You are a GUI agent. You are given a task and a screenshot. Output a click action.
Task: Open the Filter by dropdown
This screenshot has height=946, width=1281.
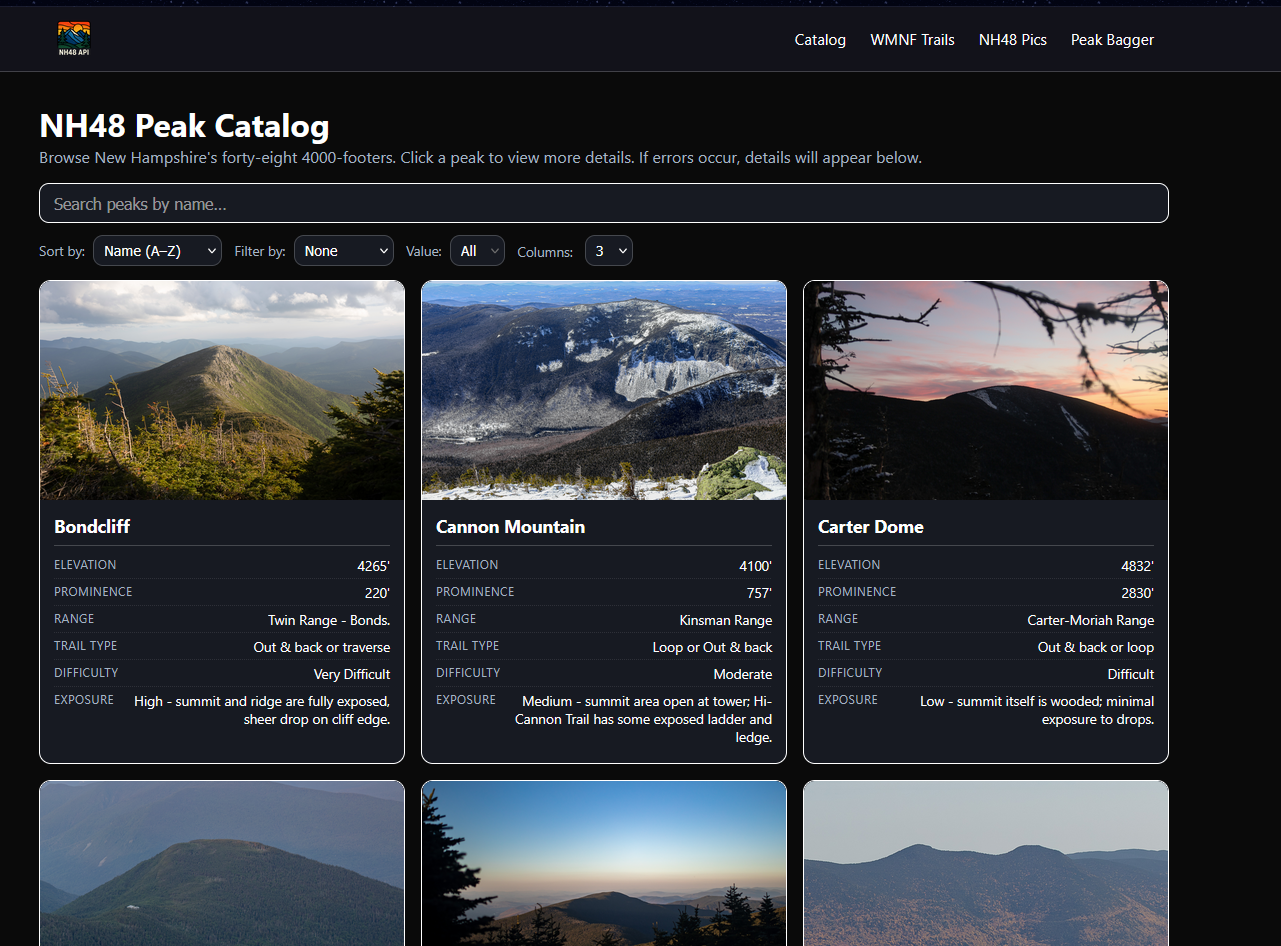pos(343,250)
